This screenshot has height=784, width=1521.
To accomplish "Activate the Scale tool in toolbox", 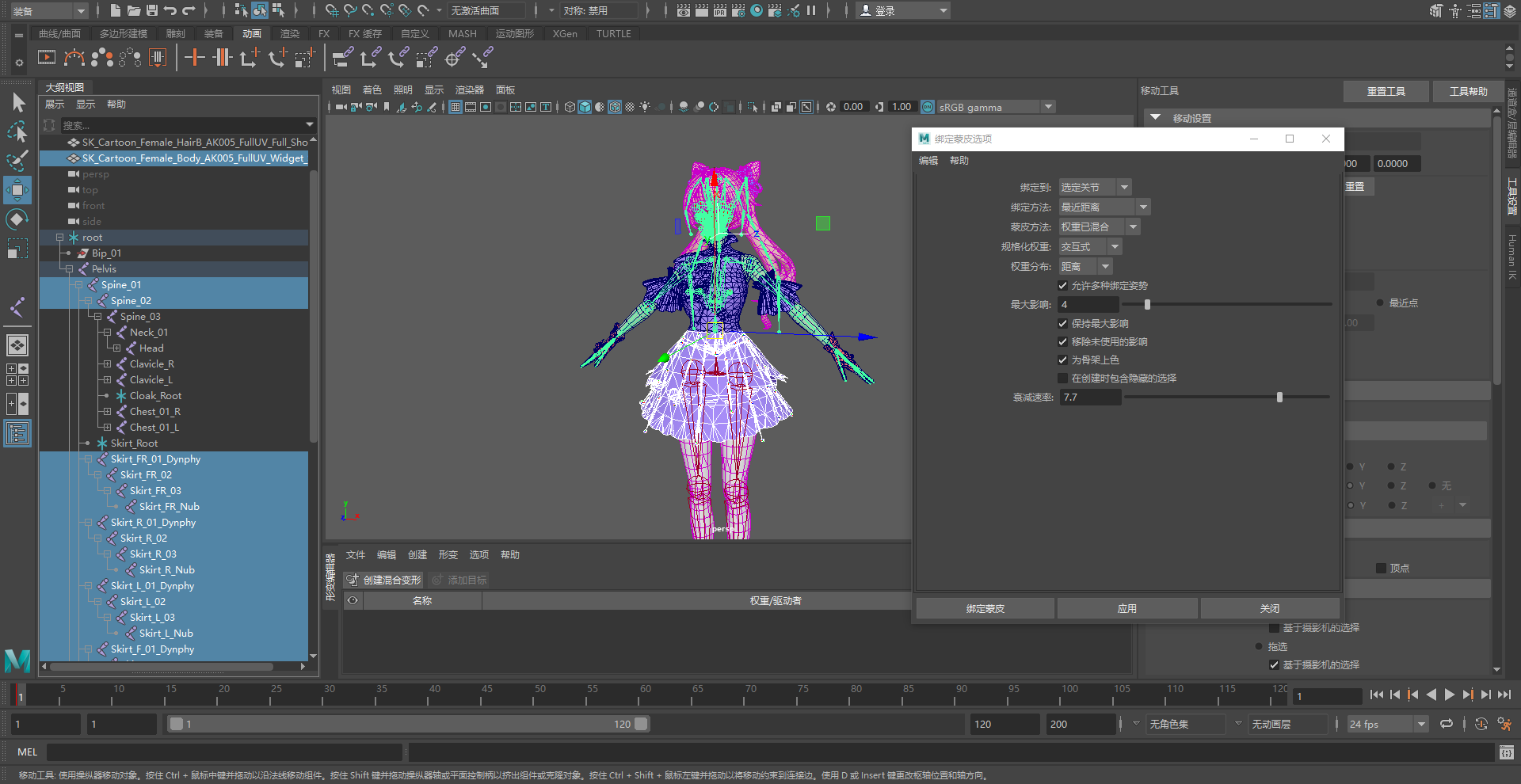I will pos(17,249).
